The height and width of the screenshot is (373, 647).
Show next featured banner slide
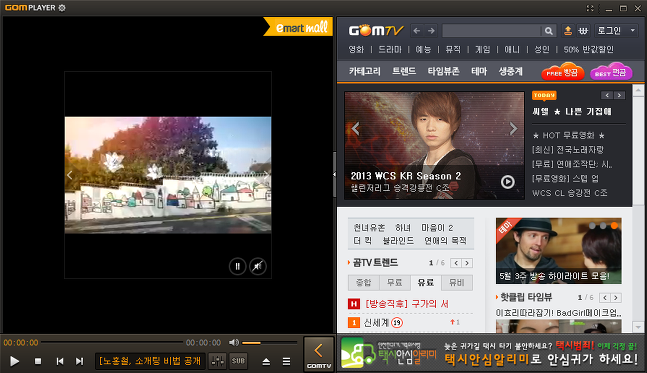click(513, 129)
